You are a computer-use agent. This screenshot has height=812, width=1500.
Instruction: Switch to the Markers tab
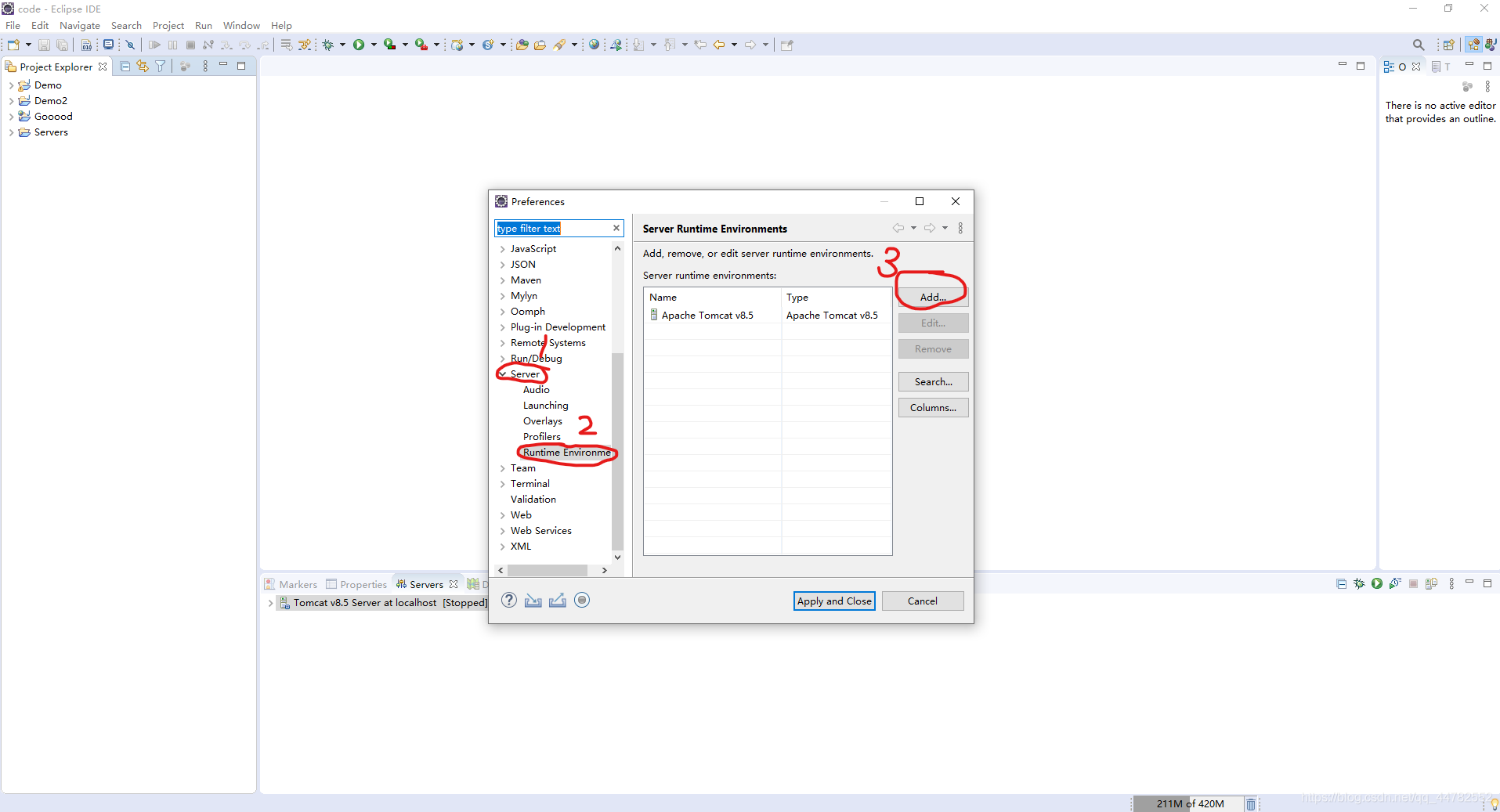(291, 584)
